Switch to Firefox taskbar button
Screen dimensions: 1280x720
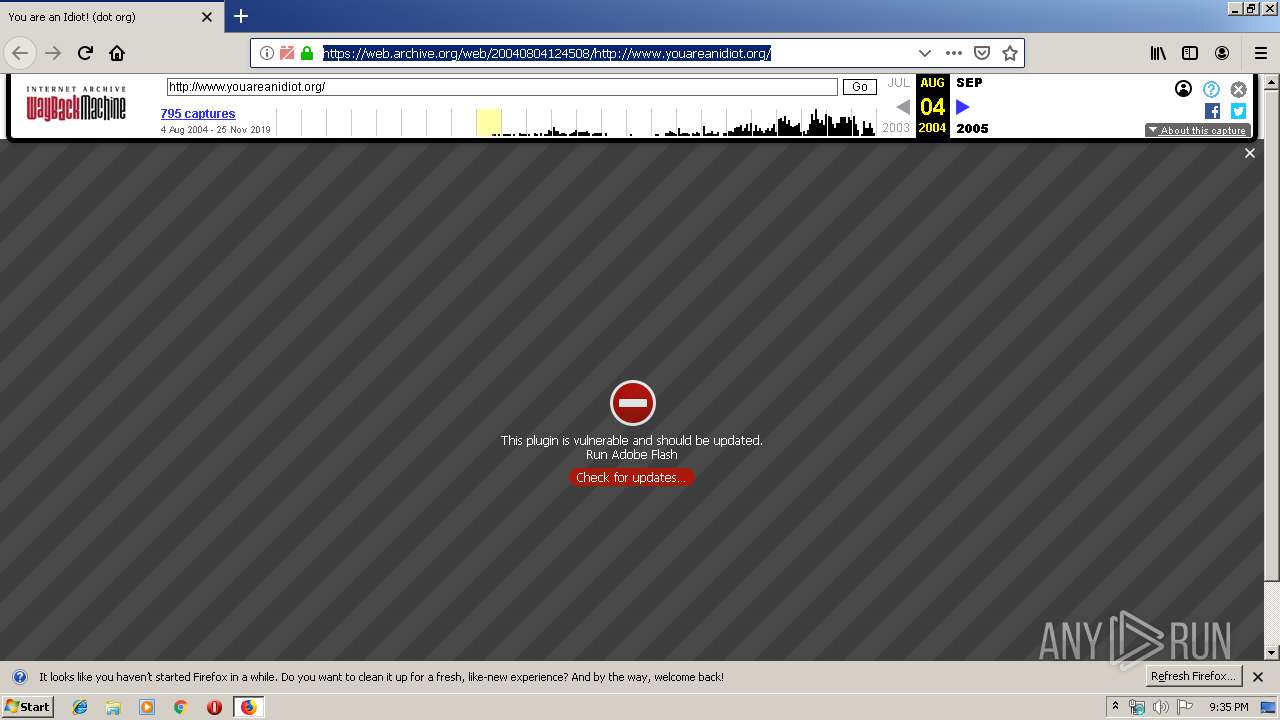pos(248,707)
